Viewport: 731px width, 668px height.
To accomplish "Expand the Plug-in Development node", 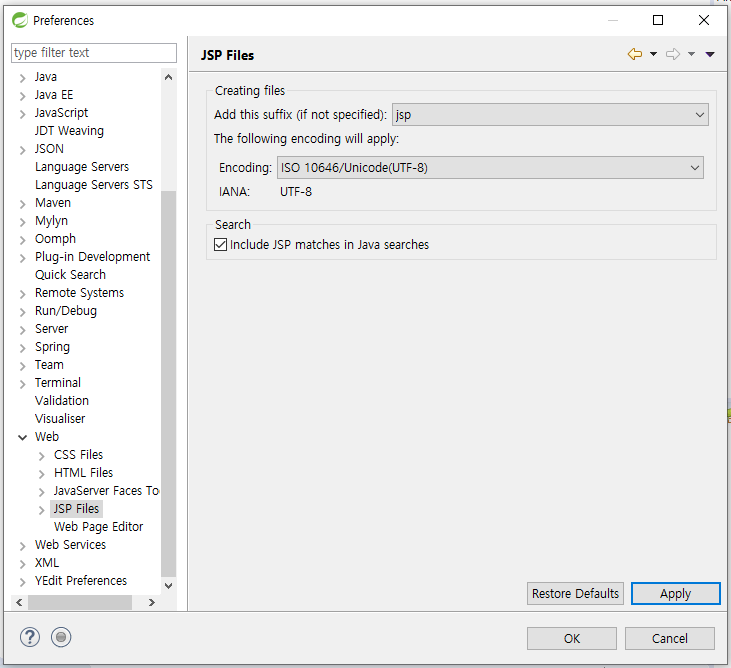I will tap(22, 258).
